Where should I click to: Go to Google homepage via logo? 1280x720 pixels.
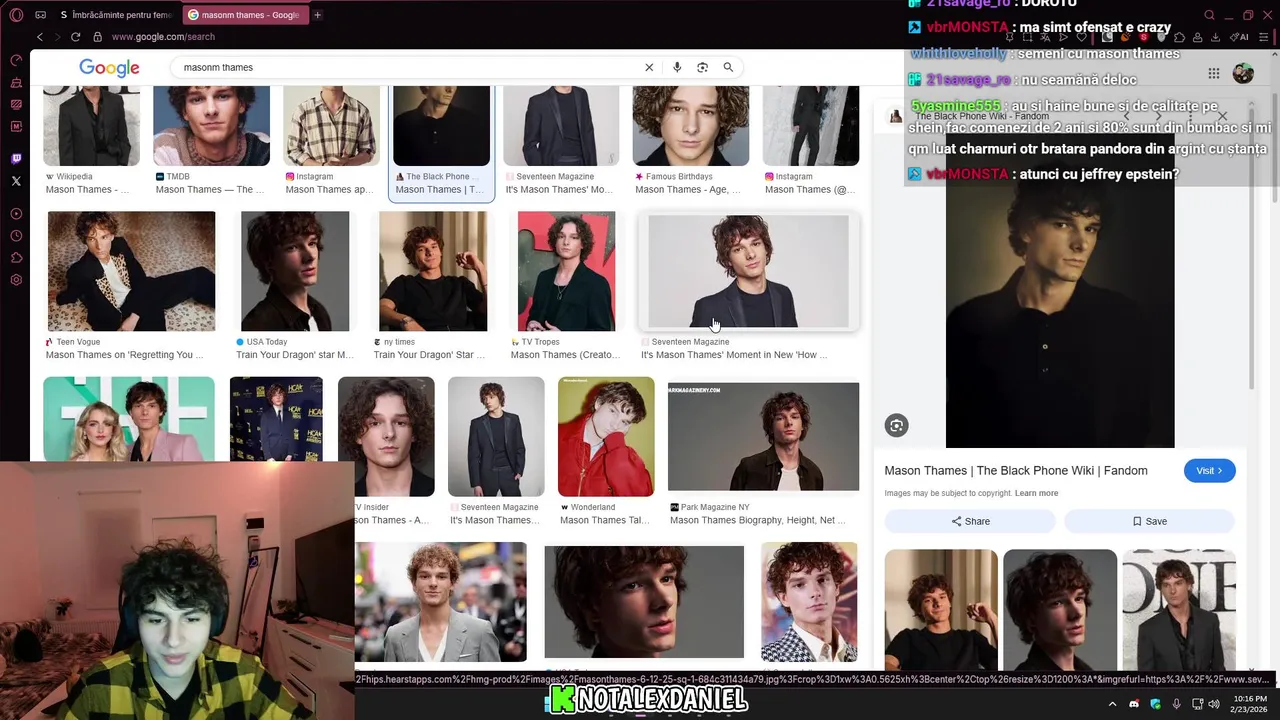click(x=109, y=68)
